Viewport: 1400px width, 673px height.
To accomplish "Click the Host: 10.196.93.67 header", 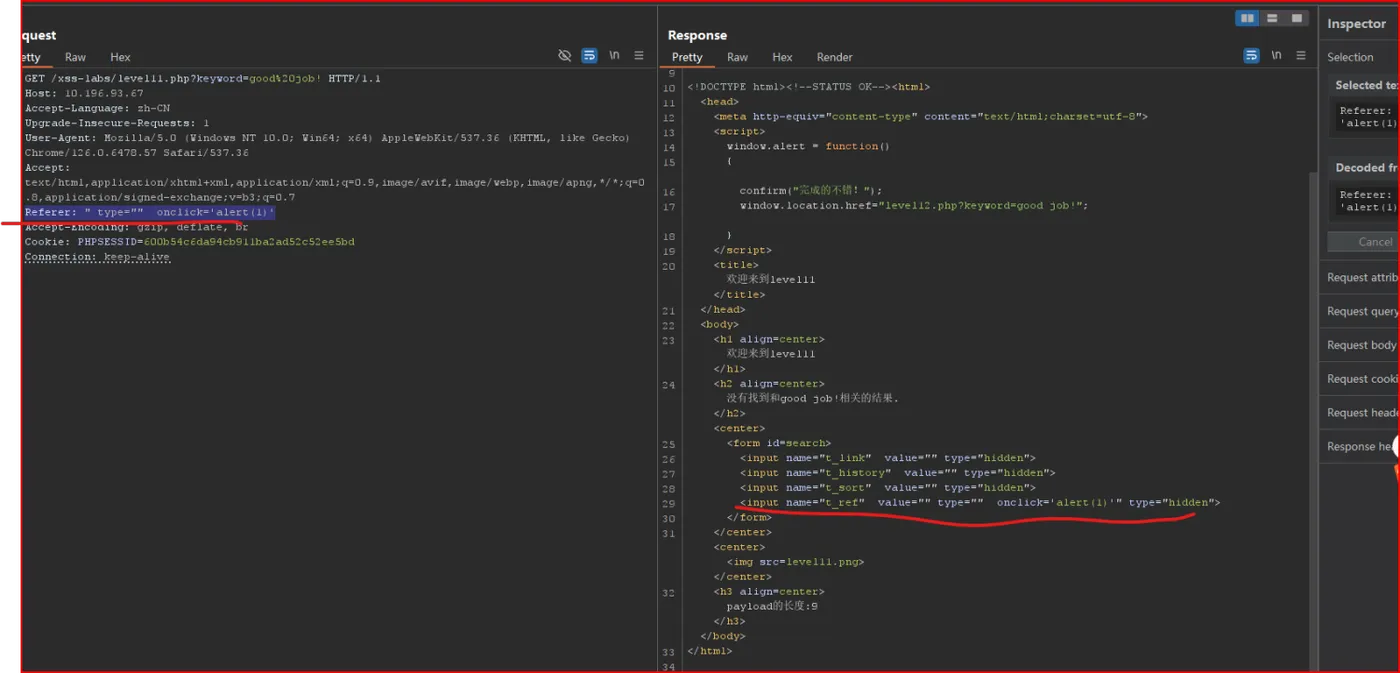I will [x=84, y=93].
